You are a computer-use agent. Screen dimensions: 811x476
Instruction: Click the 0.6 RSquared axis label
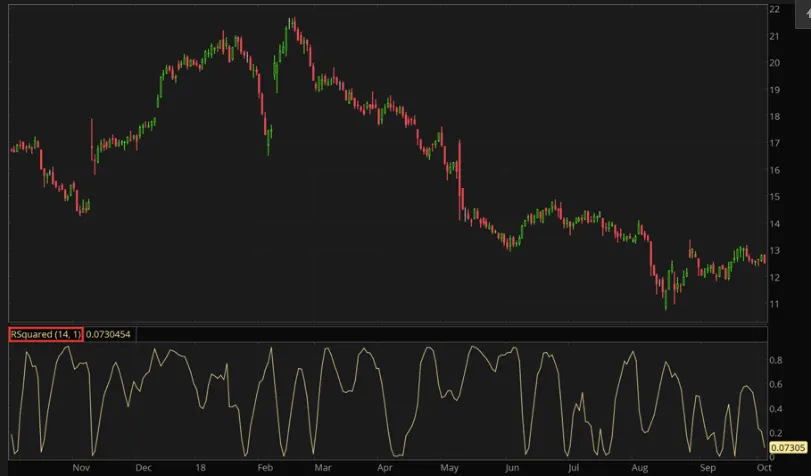[x=776, y=384]
